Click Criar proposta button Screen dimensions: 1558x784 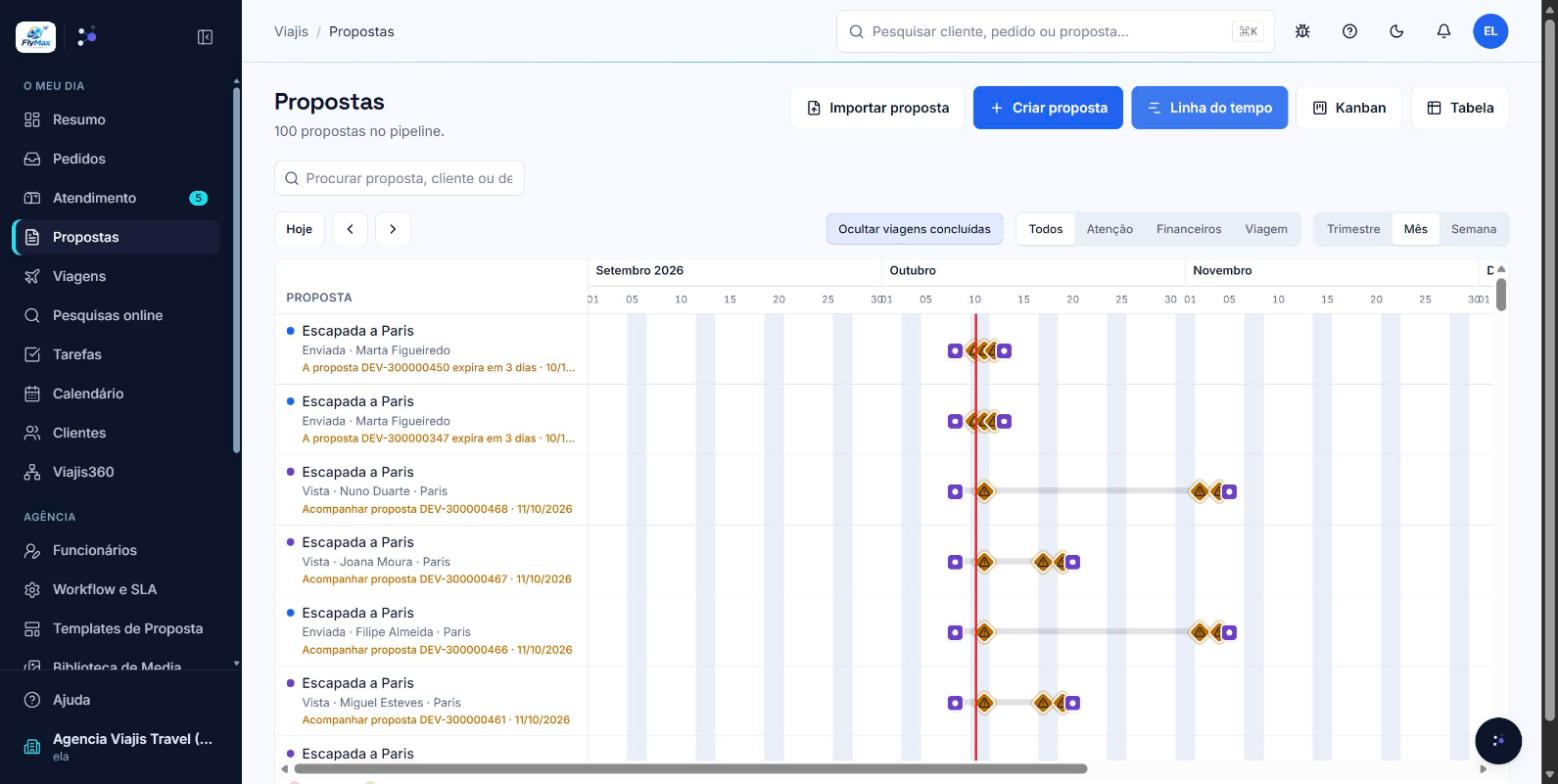[1048, 107]
